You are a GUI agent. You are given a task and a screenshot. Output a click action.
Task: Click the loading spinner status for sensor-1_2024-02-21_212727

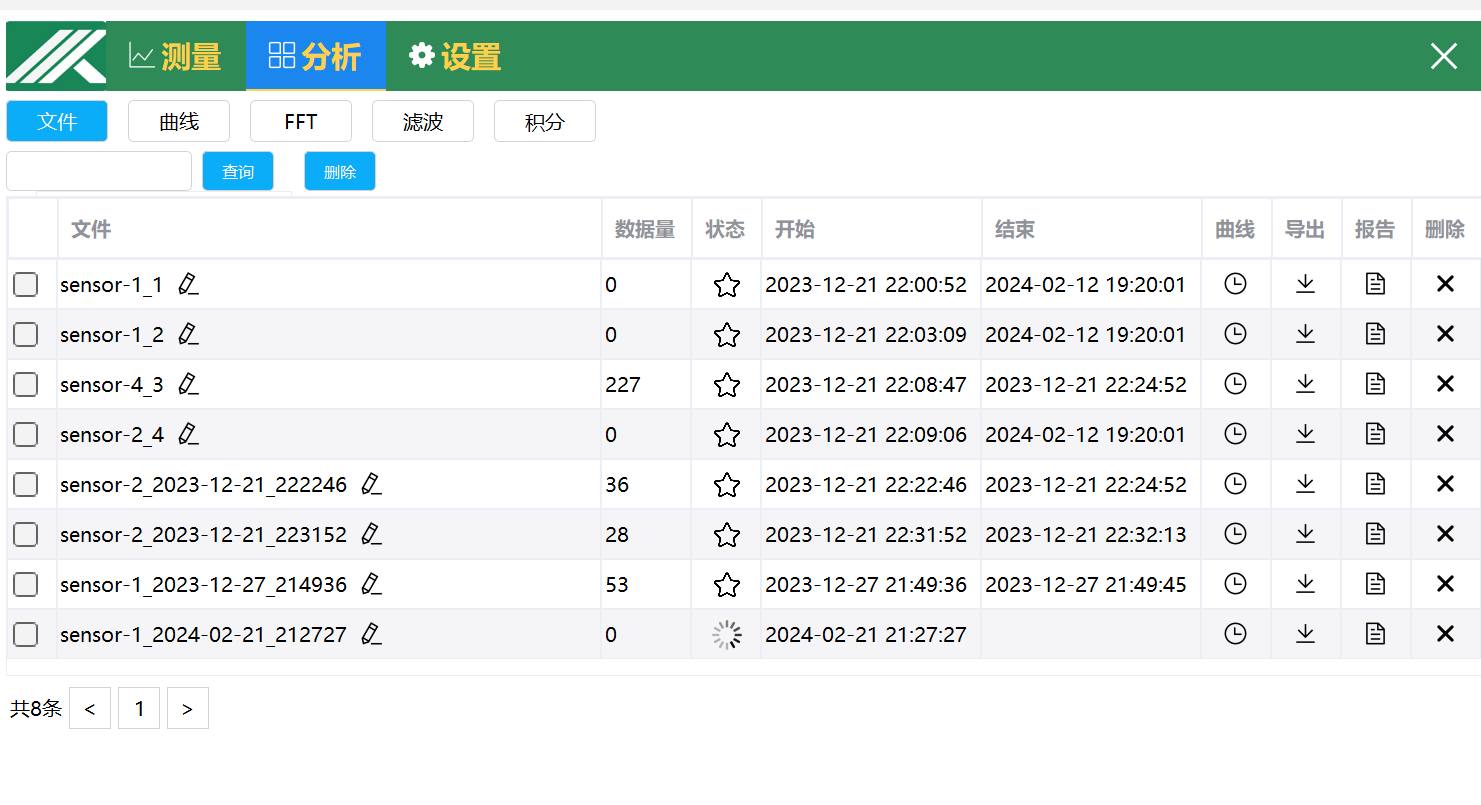pyautogui.click(x=727, y=634)
